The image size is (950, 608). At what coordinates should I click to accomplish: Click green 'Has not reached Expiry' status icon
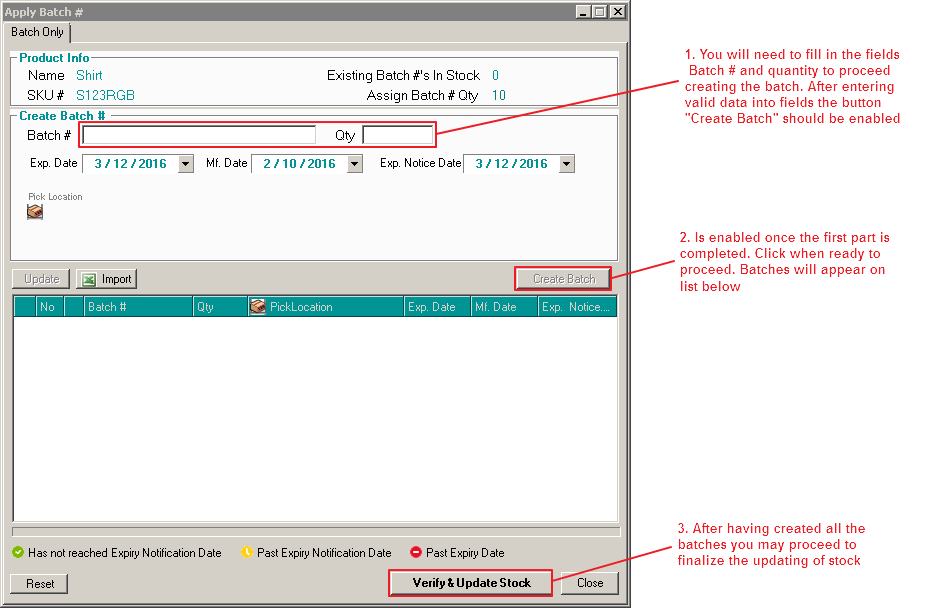pyautogui.click(x=18, y=552)
